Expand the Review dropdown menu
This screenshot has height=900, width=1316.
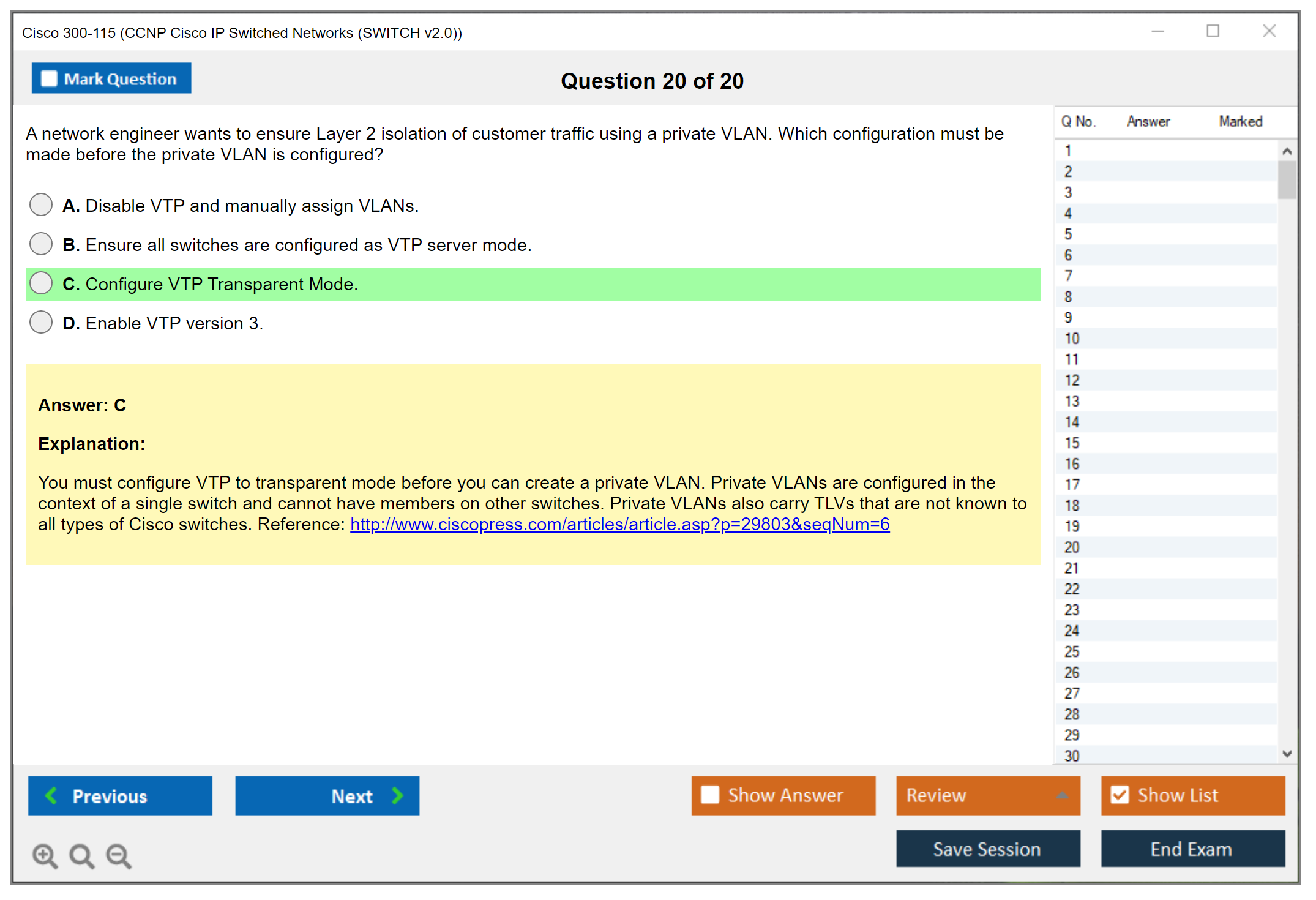click(1062, 795)
